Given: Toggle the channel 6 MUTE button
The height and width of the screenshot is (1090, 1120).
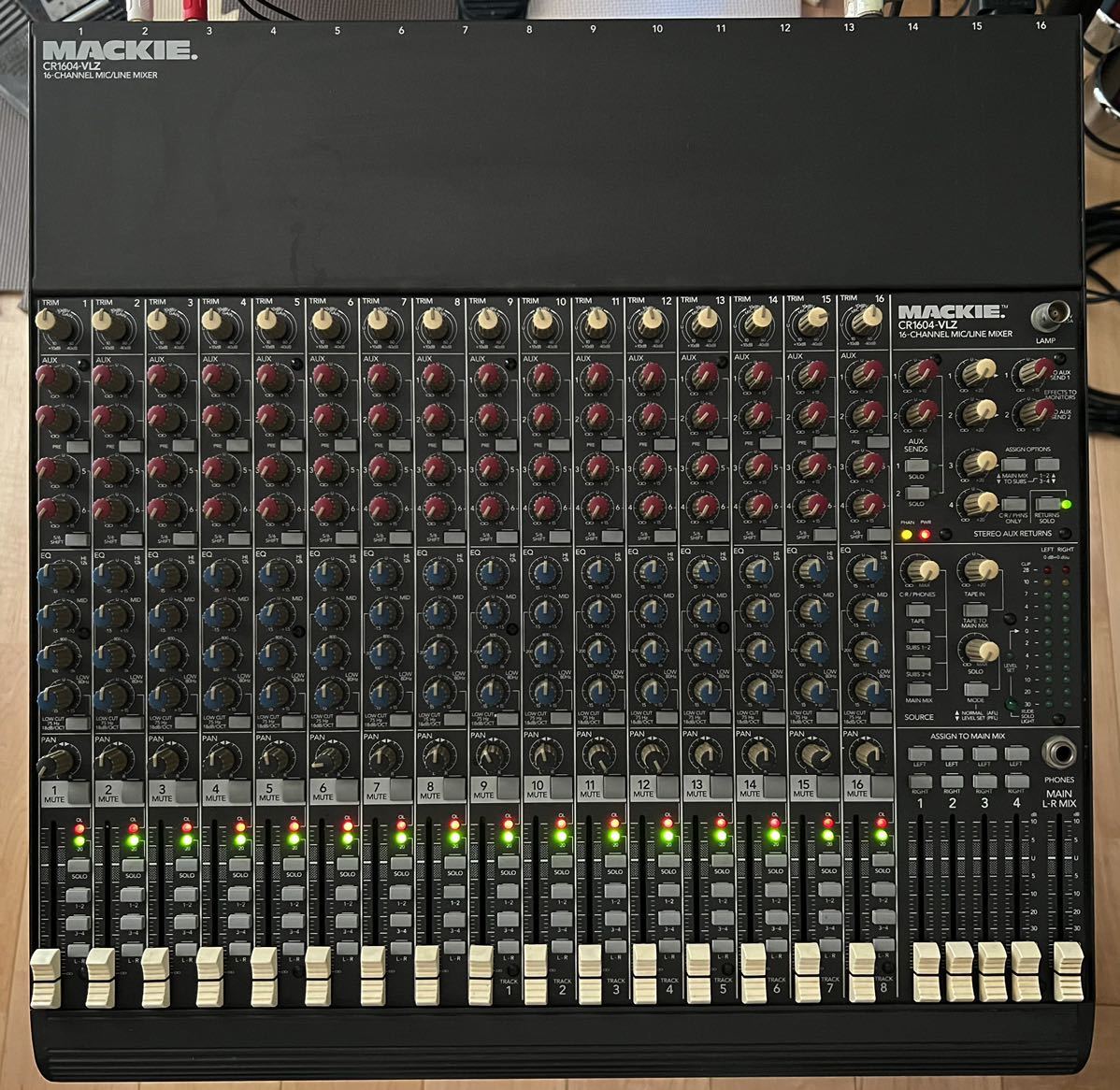Looking at the screenshot, I should 347,790.
